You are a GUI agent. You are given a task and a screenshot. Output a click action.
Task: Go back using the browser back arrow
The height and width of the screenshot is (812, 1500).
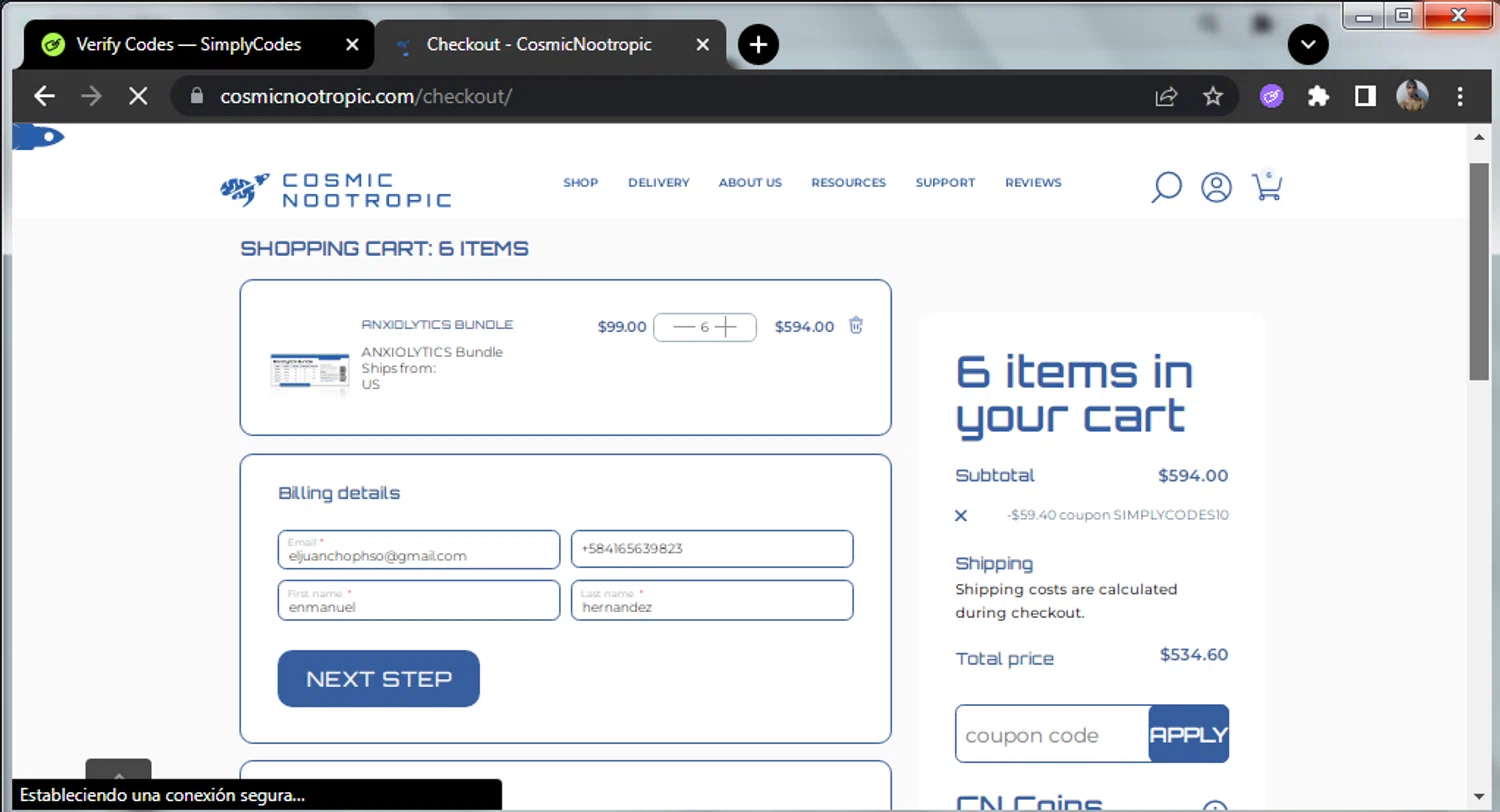(43, 96)
